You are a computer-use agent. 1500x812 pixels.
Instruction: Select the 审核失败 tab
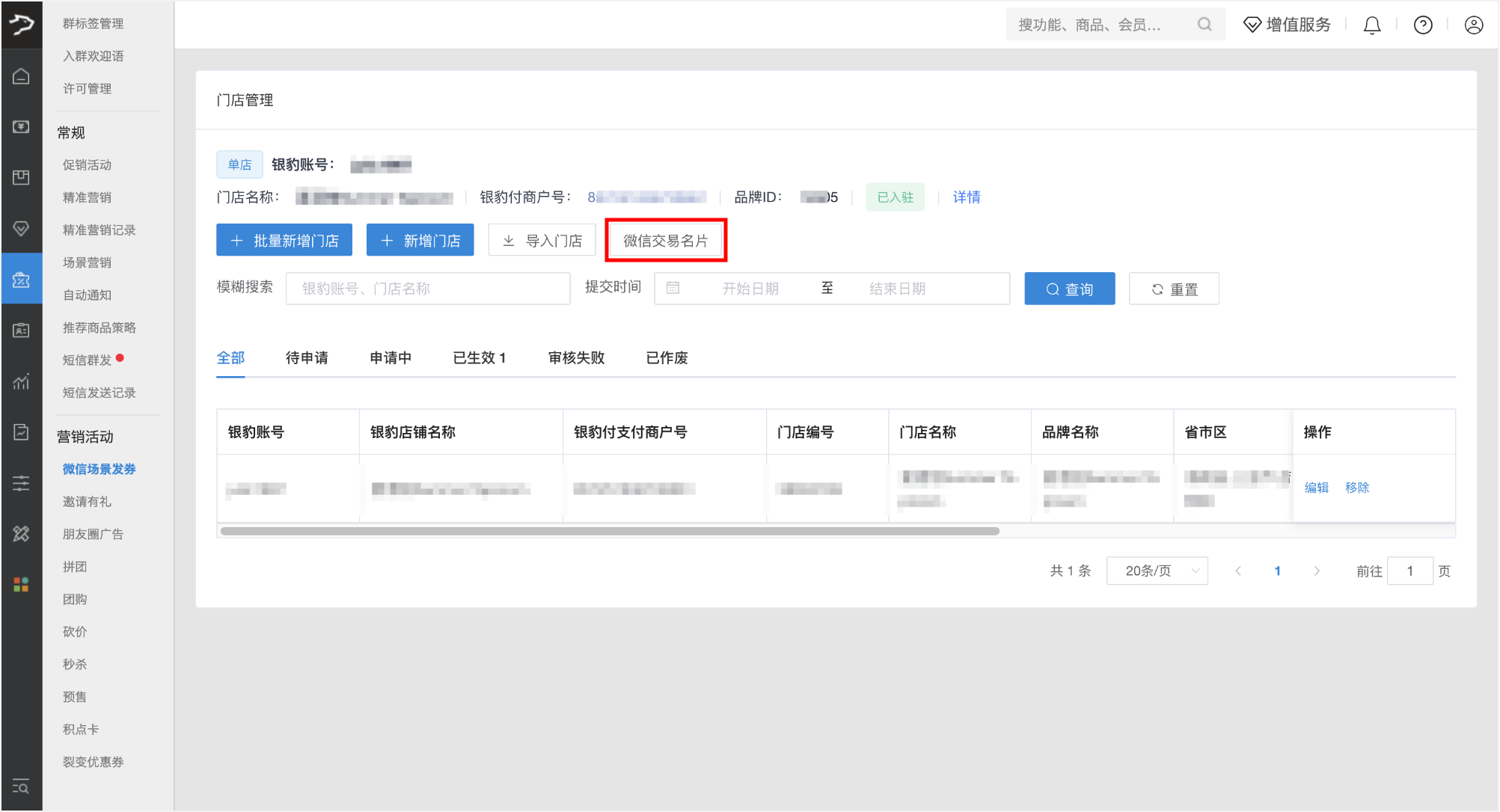(x=575, y=357)
